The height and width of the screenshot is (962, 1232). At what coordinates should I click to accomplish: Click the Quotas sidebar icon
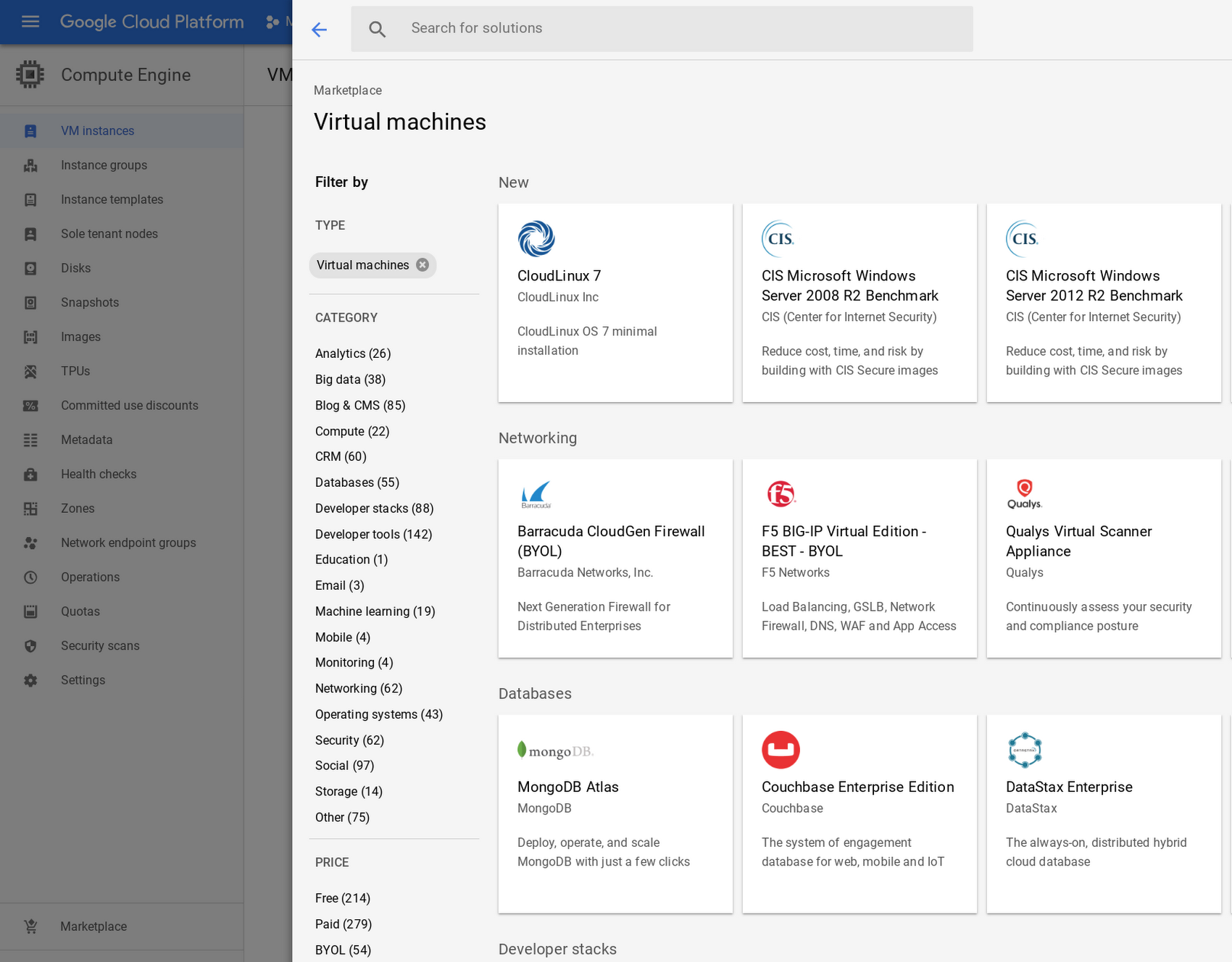tap(30, 611)
